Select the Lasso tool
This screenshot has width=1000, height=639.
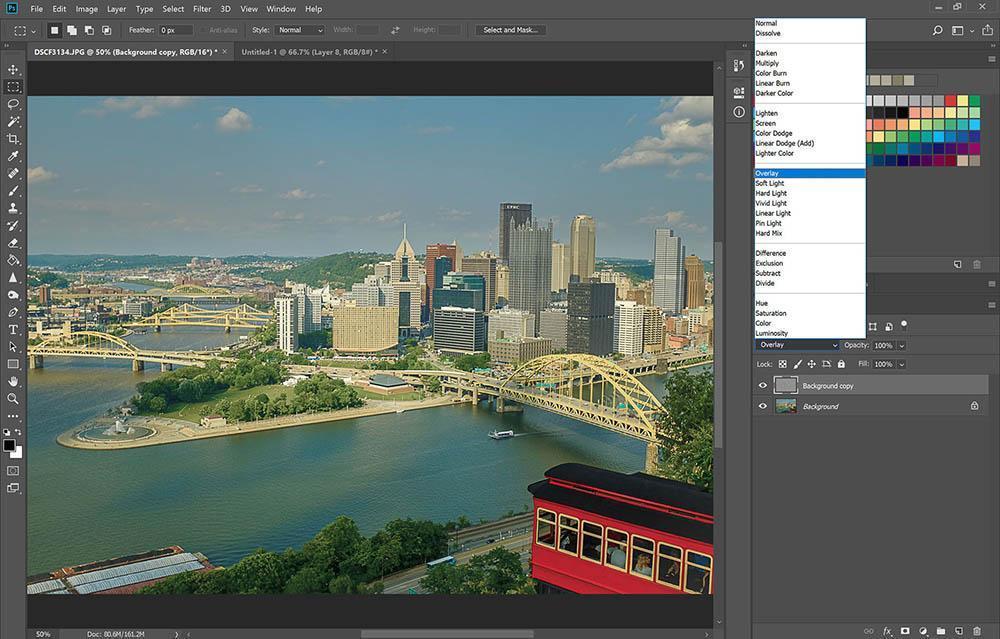pos(14,104)
